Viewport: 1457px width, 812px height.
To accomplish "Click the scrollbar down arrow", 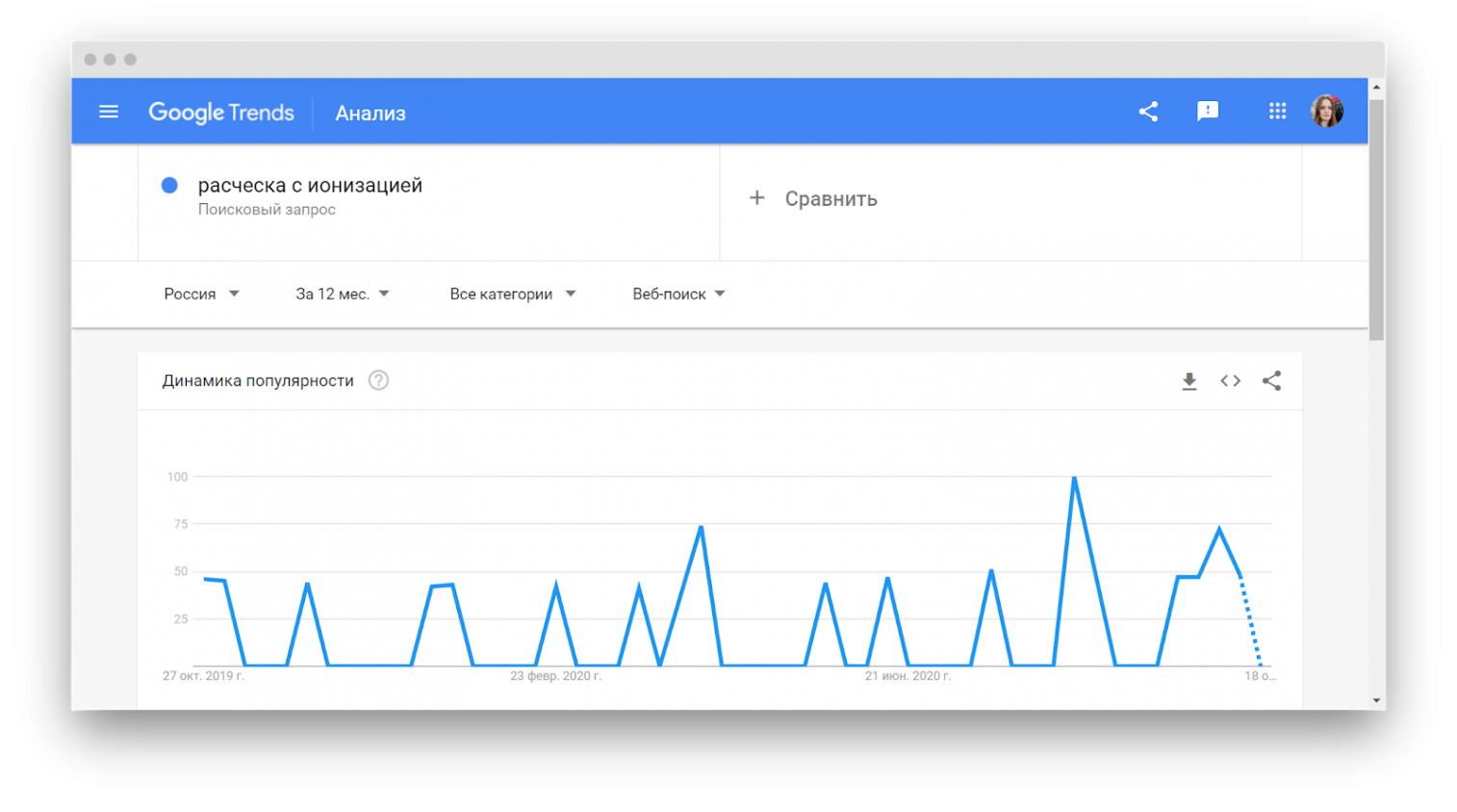I will (x=1377, y=700).
